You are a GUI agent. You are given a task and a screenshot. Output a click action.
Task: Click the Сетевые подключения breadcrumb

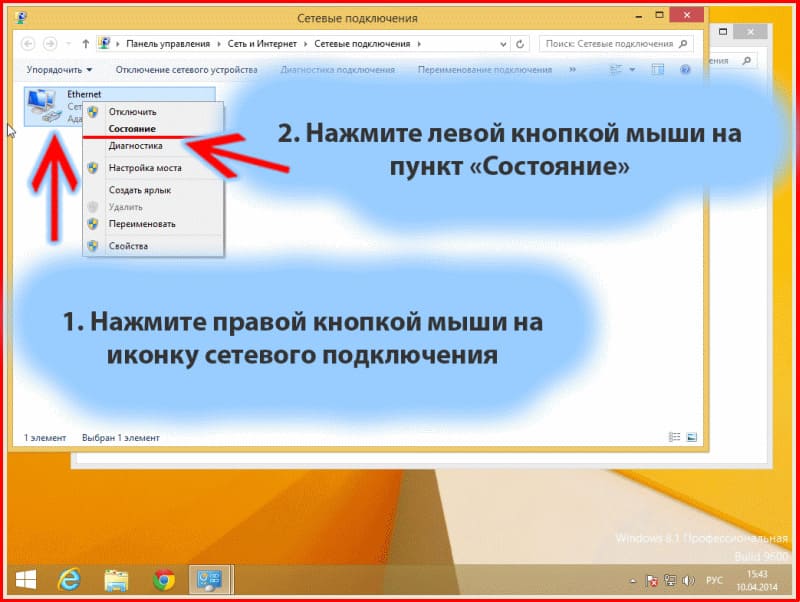pos(362,44)
